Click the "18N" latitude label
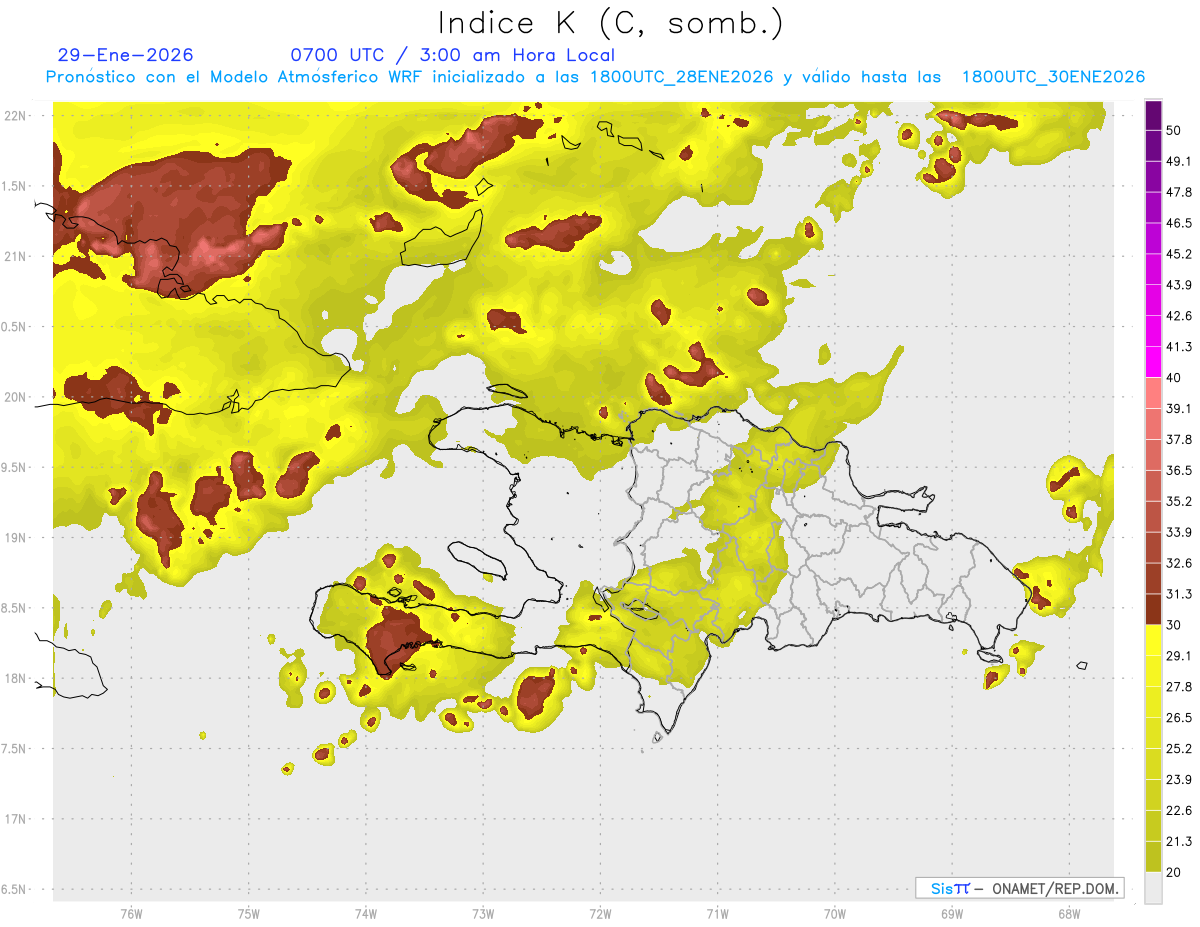The height and width of the screenshot is (927, 1200). 15,679
